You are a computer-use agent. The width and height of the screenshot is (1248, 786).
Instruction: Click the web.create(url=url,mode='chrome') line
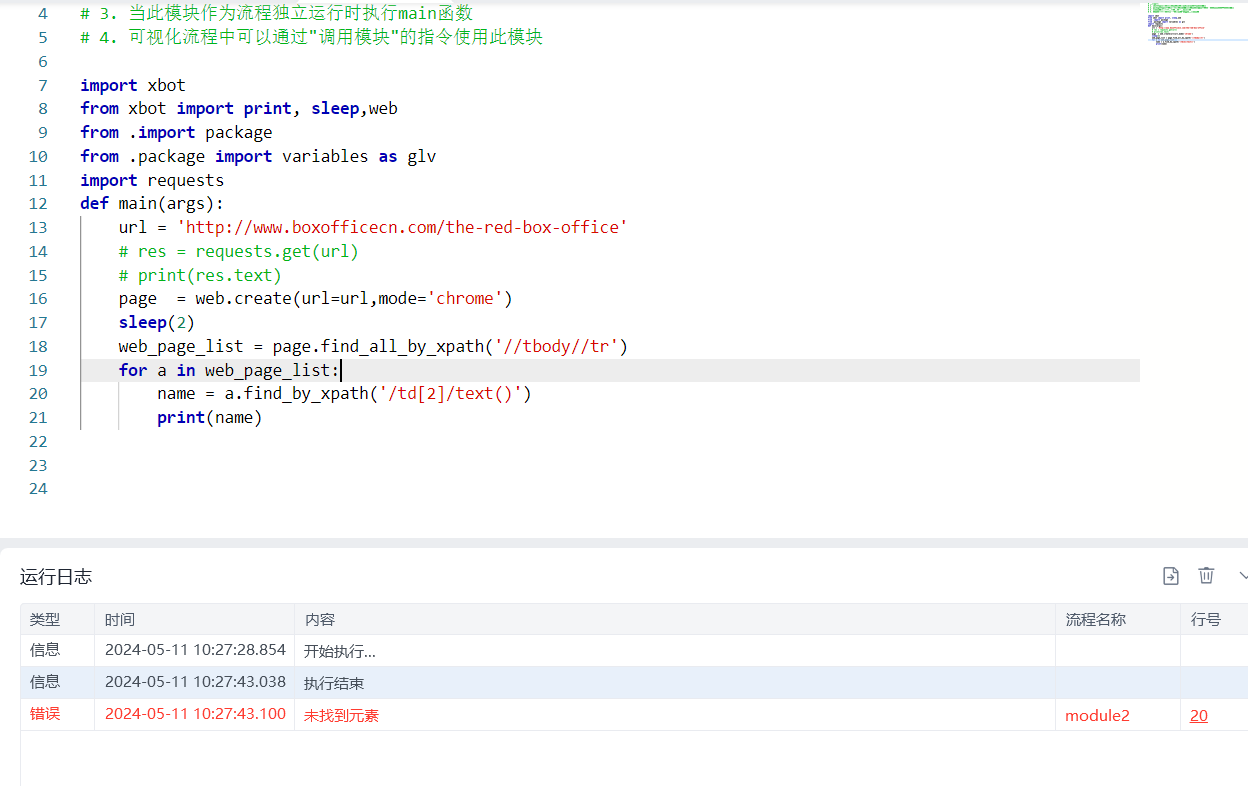pos(315,298)
